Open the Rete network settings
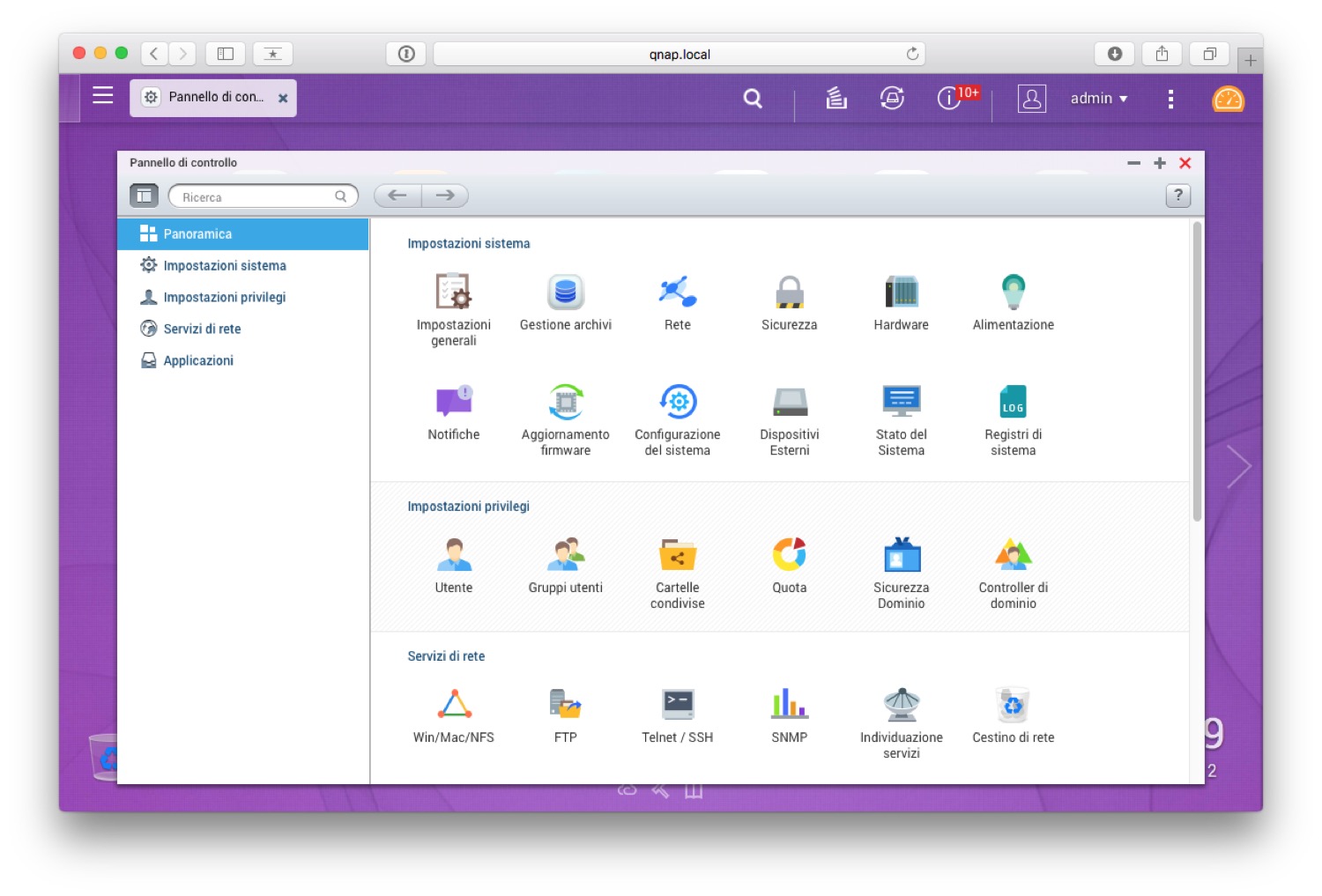 pyautogui.click(x=678, y=302)
